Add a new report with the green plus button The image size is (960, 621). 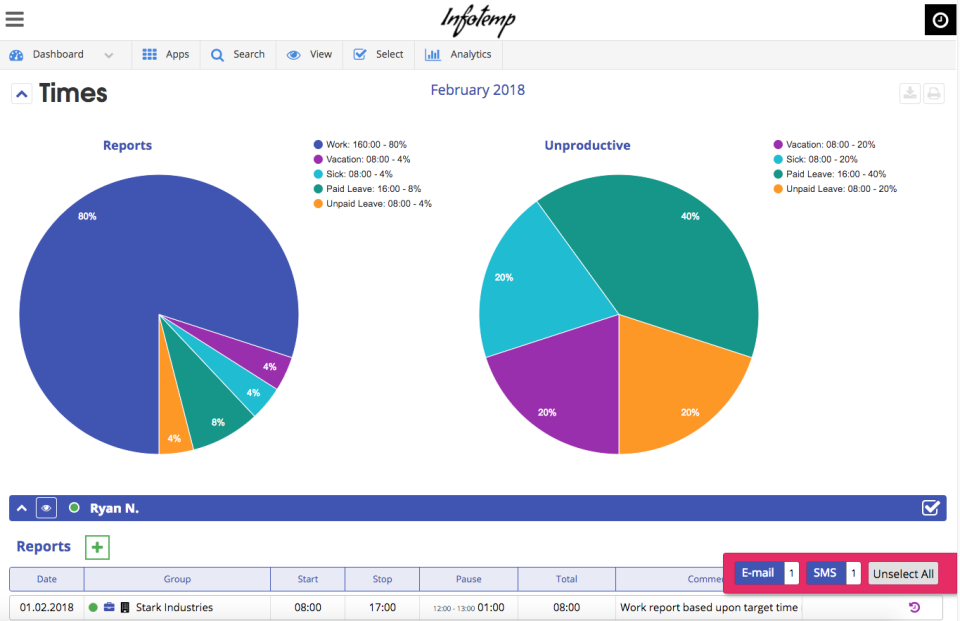pos(96,547)
